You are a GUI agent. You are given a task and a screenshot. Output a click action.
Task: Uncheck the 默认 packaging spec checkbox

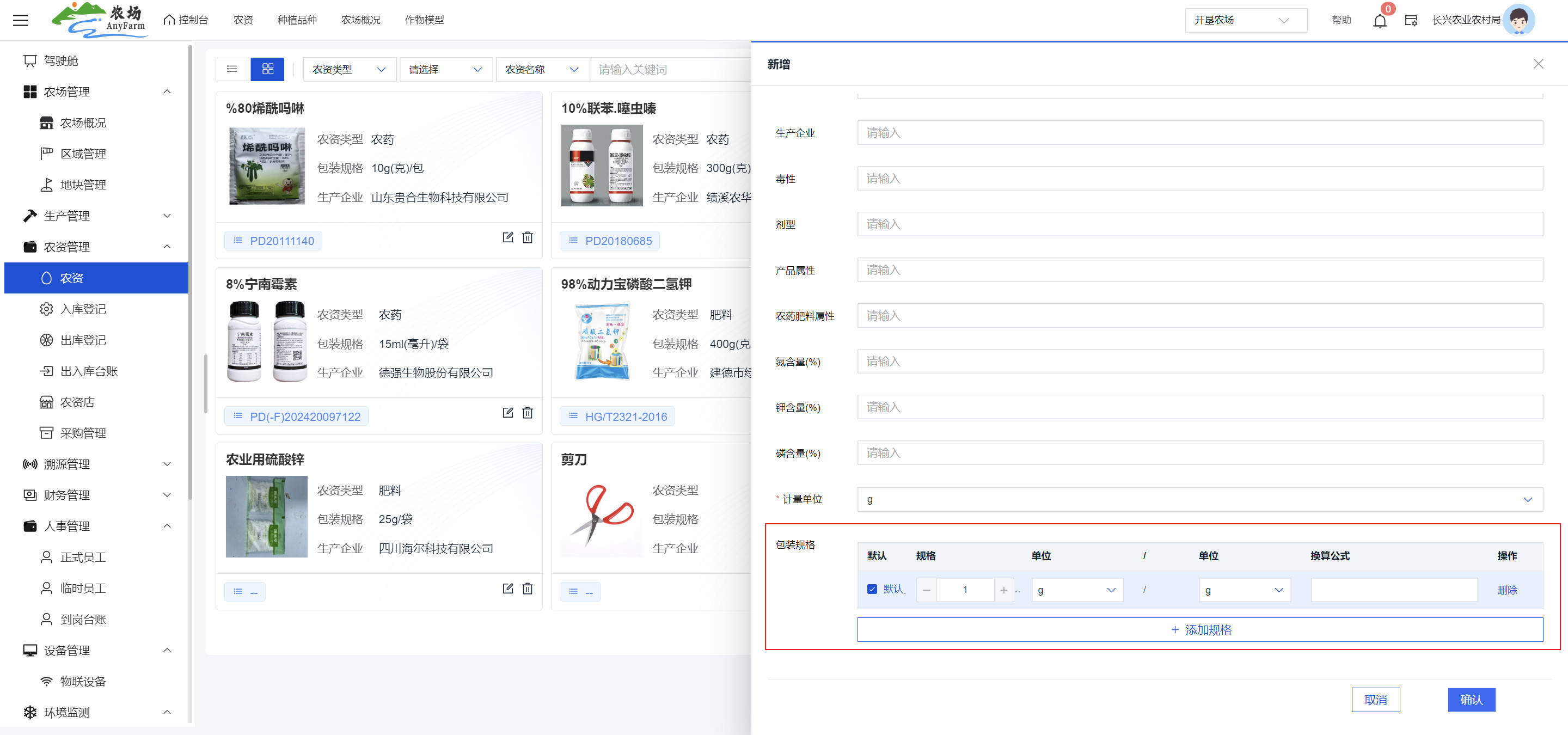(872, 589)
